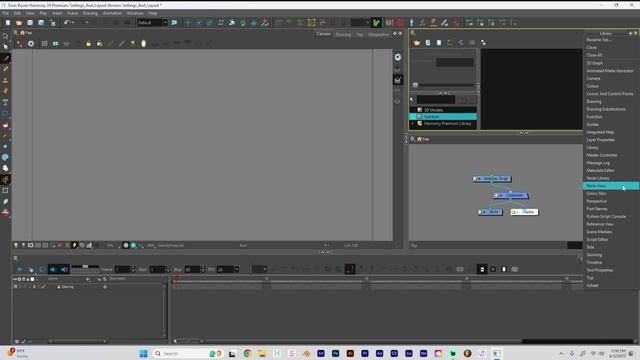Viewport: 640px width, 360px height.
Task: Select the Pencil tool in the tools toolbar
Action: (5, 69)
